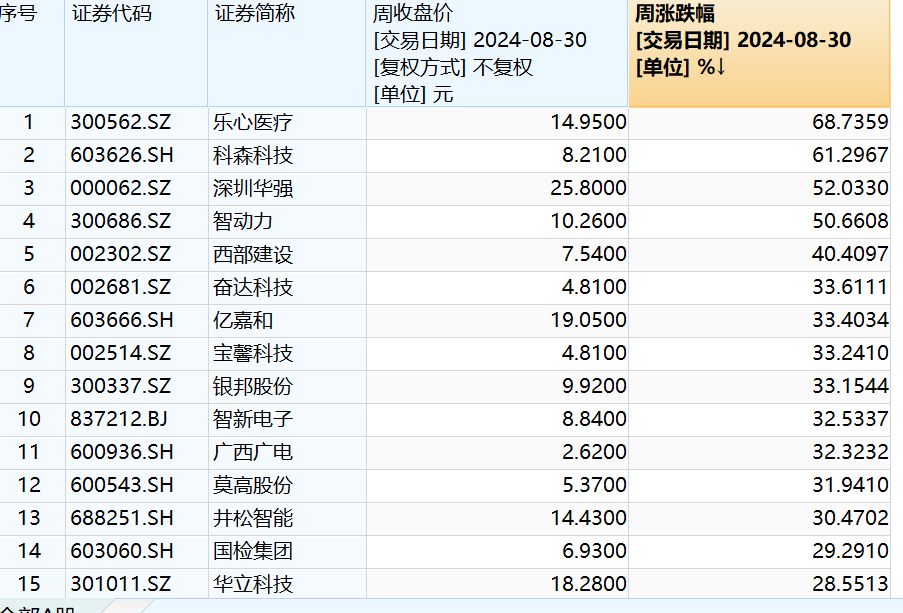Select weekly change 61.2967
The width and height of the screenshot is (903, 613).
point(850,155)
